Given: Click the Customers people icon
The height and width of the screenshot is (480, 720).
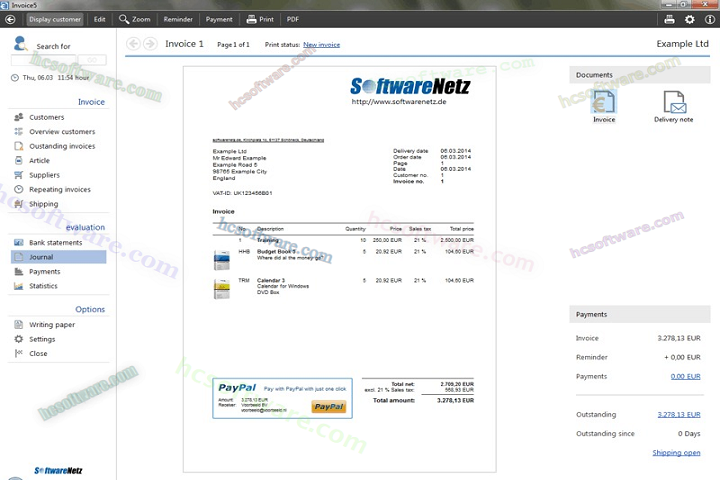Looking at the screenshot, I should 18,117.
